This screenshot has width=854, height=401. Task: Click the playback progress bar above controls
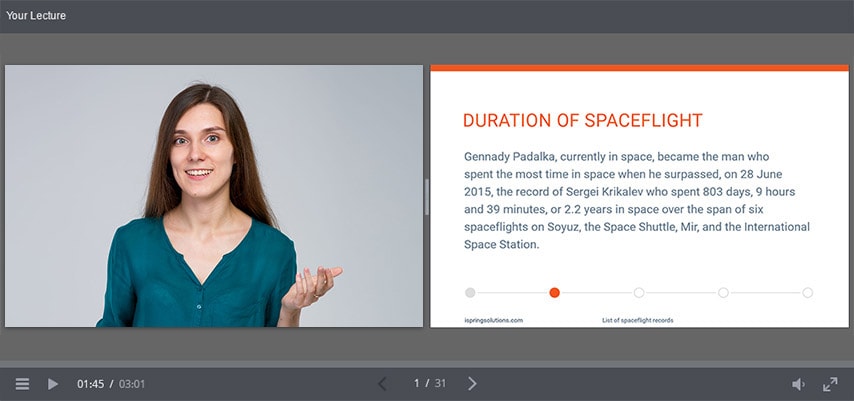(x=427, y=363)
